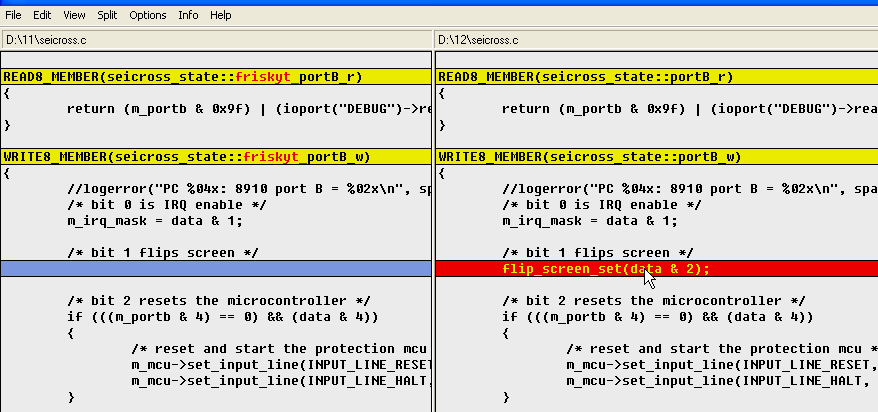Open the View menu
878x412 pixels.
[x=74, y=15]
